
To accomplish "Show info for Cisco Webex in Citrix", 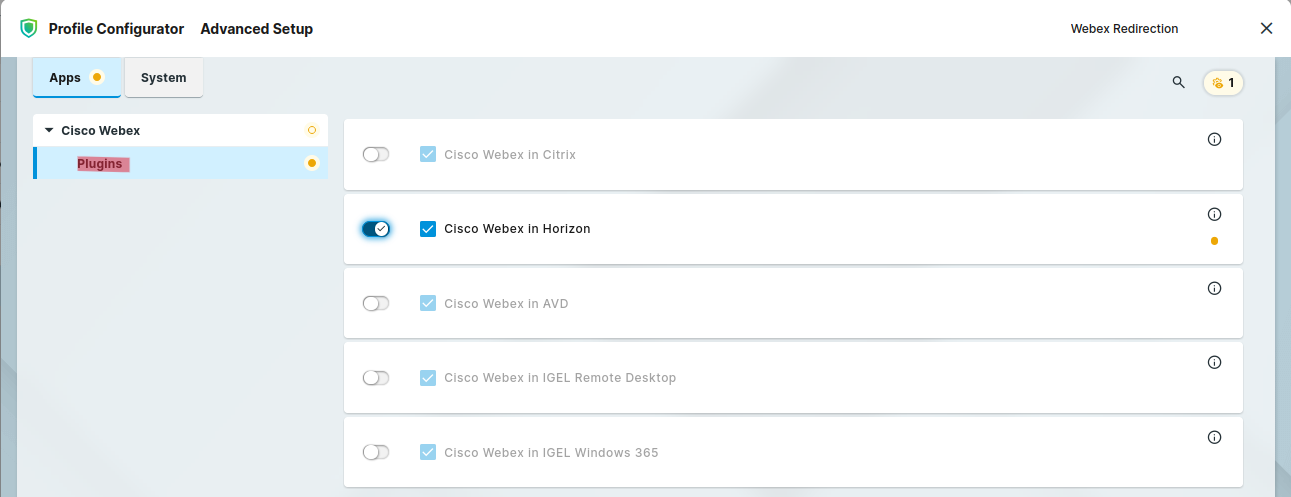I will pyautogui.click(x=1214, y=140).
